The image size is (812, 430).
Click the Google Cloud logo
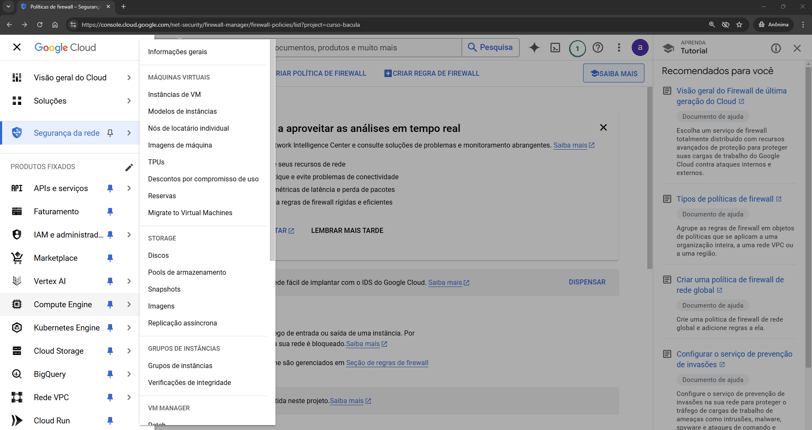click(x=65, y=47)
